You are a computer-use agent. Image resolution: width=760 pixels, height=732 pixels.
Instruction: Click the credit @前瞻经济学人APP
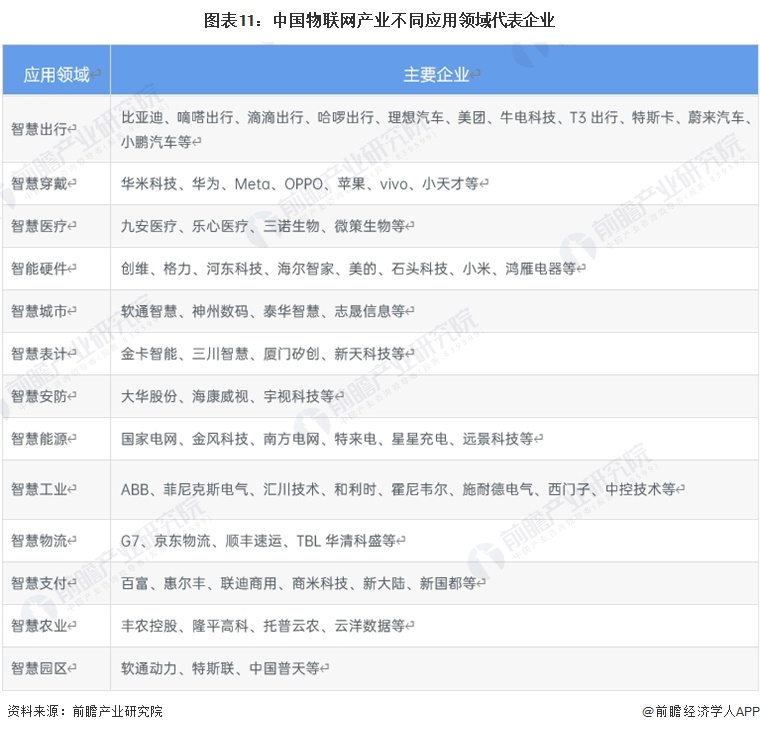[x=701, y=711]
